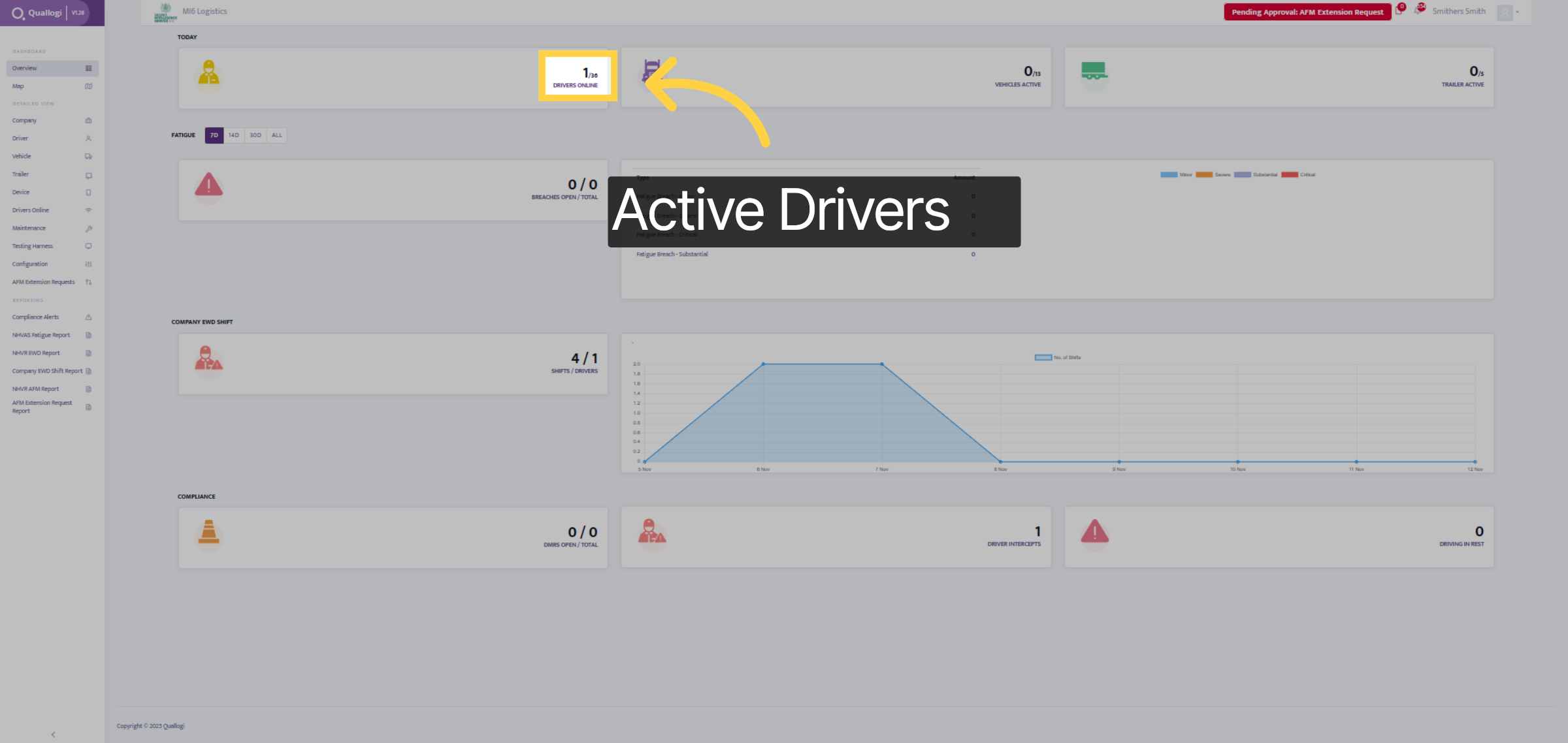The width and height of the screenshot is (1568, 743).
Task: Click the Driver Intercepts person icon
Action: pyautogui.click(x=652, y=531)
